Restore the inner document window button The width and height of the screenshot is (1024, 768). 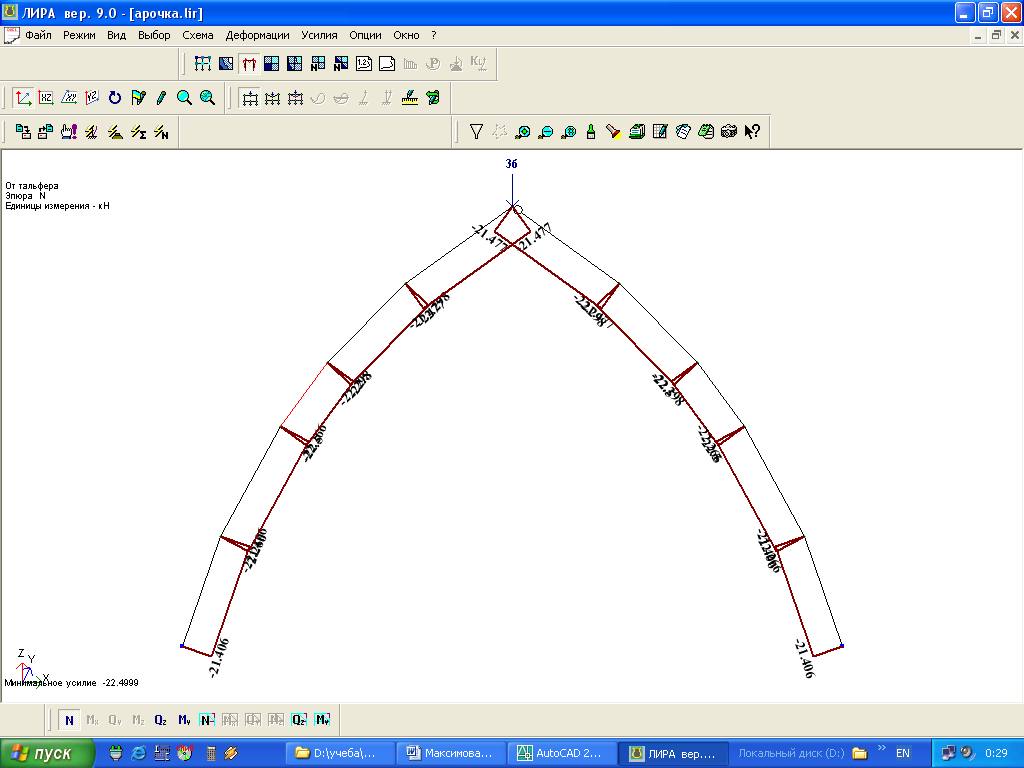point(996,35)
